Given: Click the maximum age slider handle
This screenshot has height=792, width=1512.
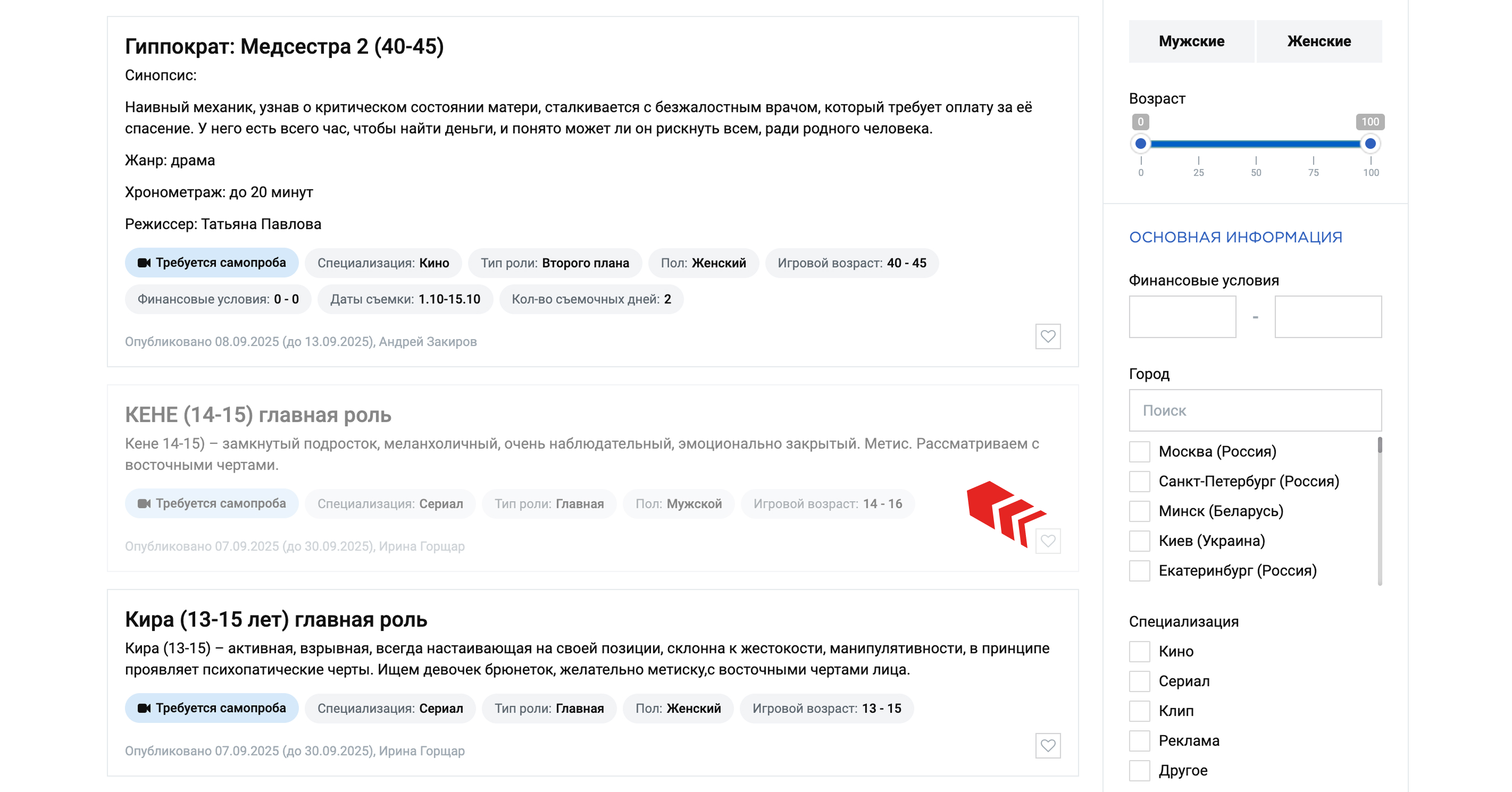Looking at the screenshot, I should [1370, 144].
